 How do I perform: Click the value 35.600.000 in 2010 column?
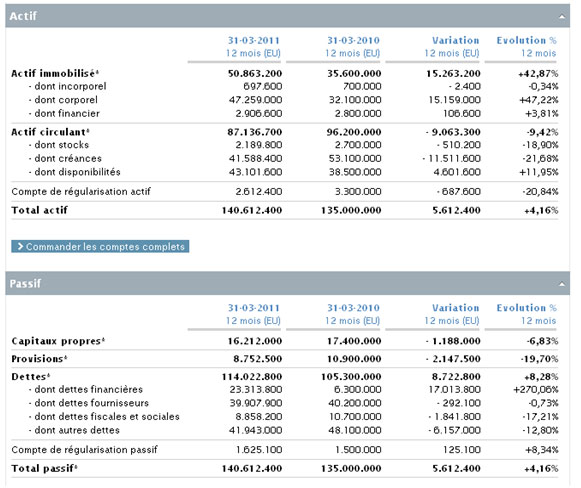point(354,73)
